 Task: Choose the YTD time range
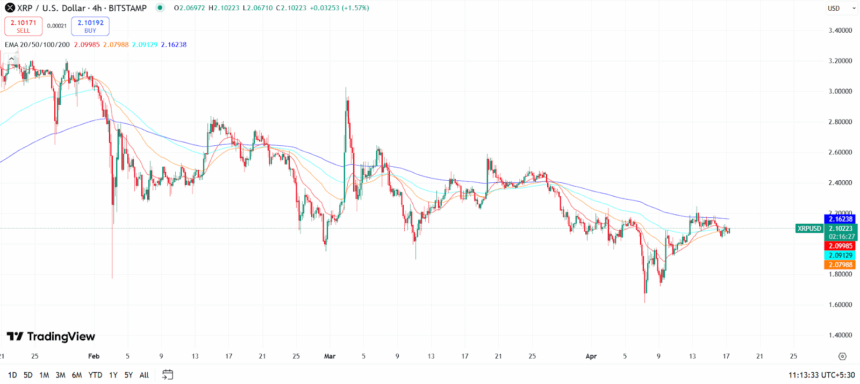pyautogui.click(x=95, y=375)
